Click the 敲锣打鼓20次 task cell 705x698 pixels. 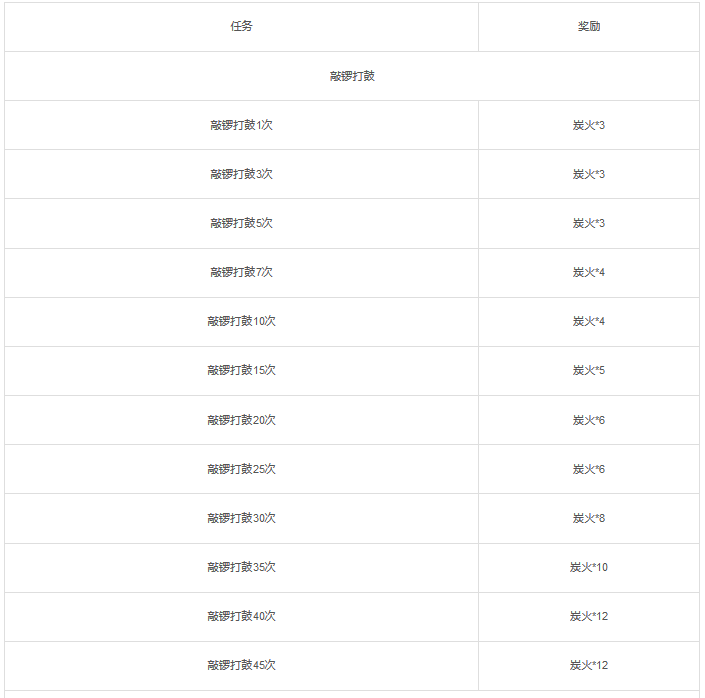pos(241,420)
